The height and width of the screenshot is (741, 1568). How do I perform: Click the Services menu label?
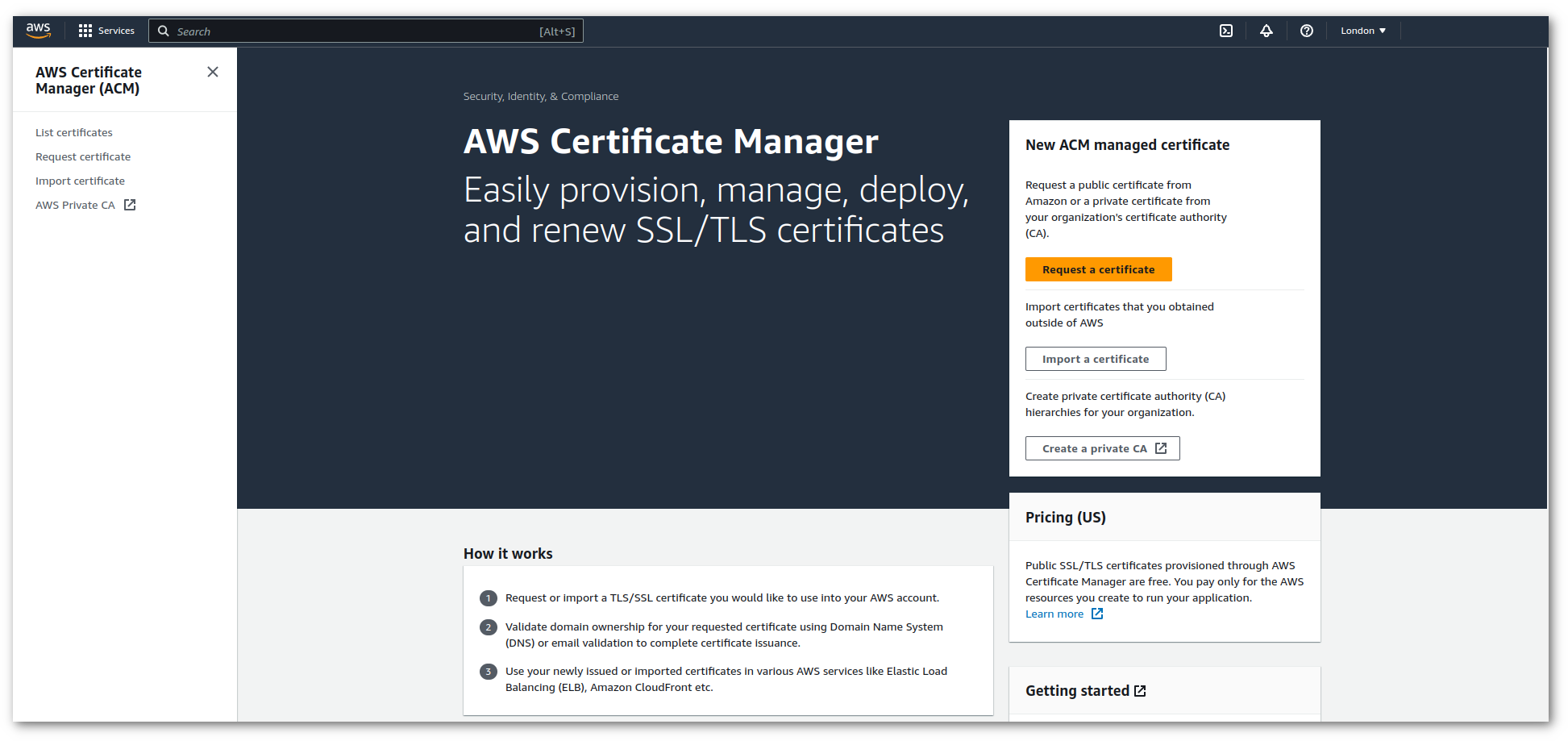click(116, 31)
